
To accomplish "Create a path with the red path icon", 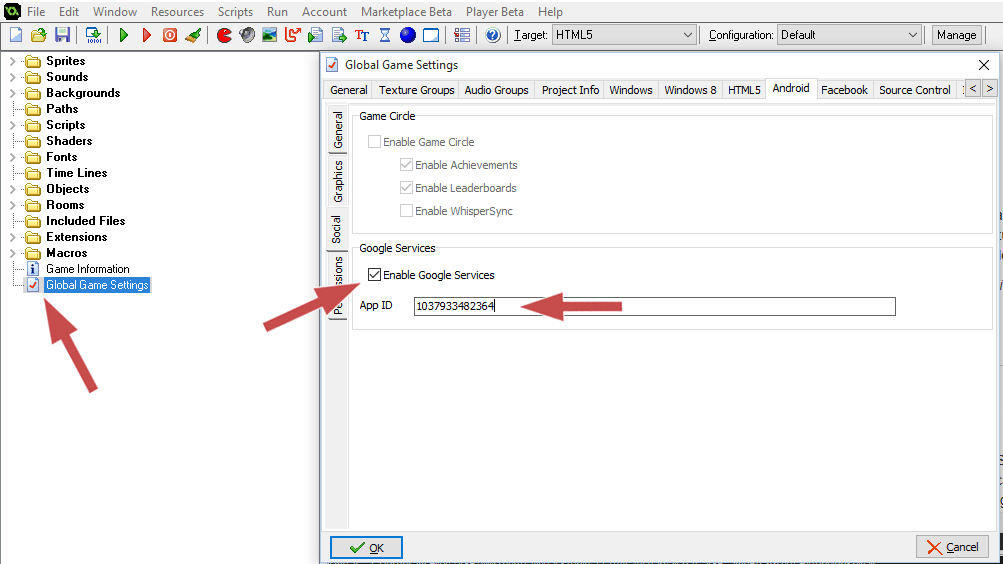I will pyautogui.click(x=292, y=35).
